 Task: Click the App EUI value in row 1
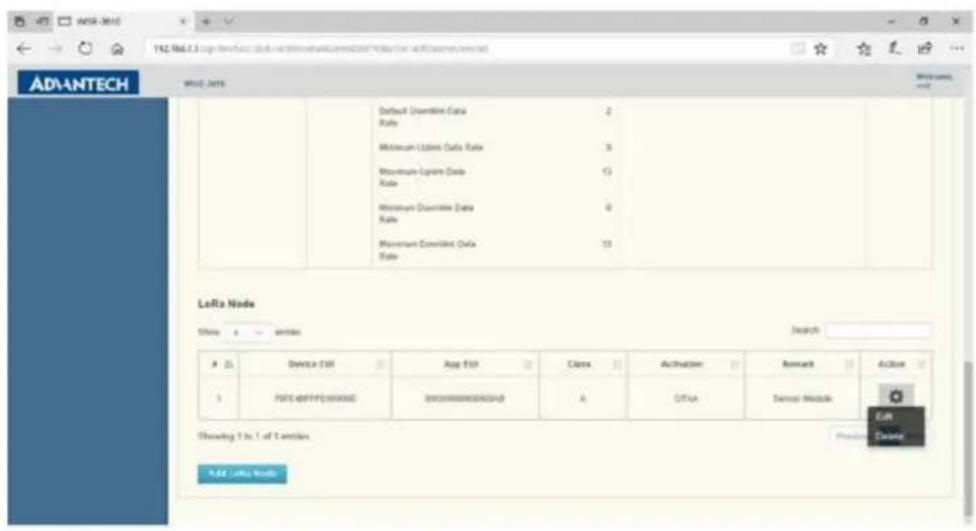(x=465, y=398)
